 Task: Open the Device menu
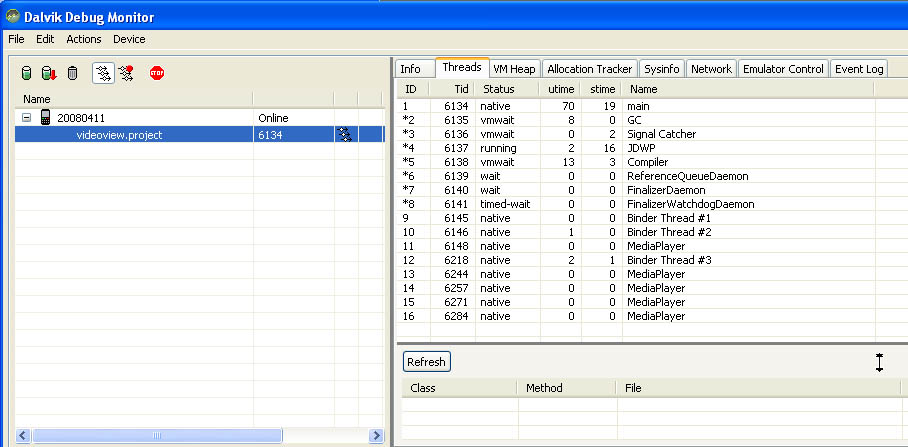coord(129,39)
